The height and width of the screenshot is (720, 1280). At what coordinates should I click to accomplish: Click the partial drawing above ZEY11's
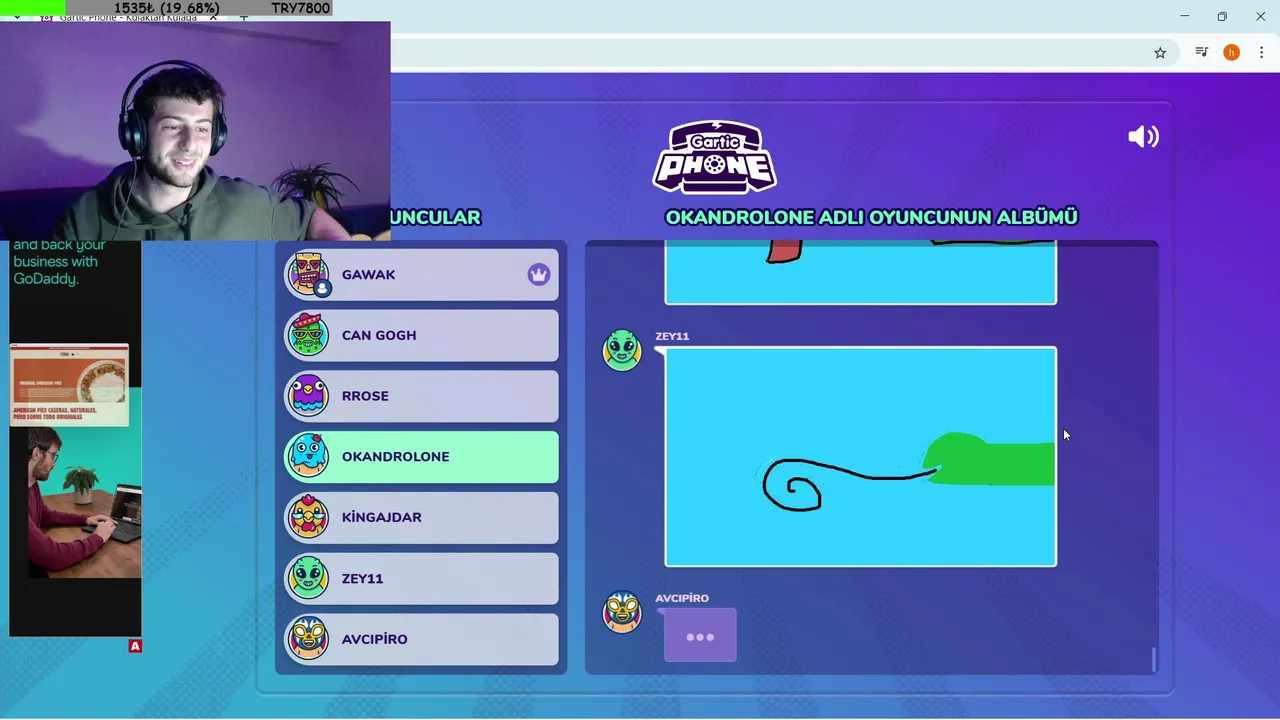(860, 272)
